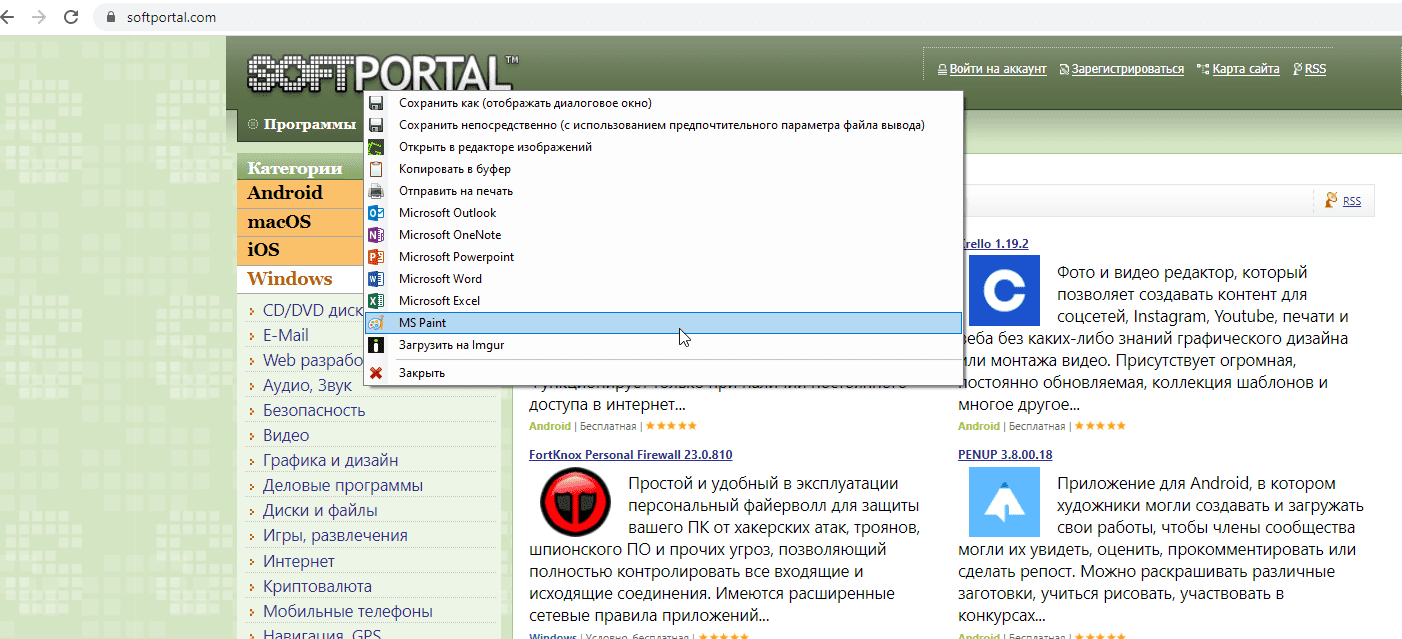The width and height of the screenshot is (1402, 639).
Task: Click the clipboard icon beside 'Копировать в буфер'
Action: 376,169
